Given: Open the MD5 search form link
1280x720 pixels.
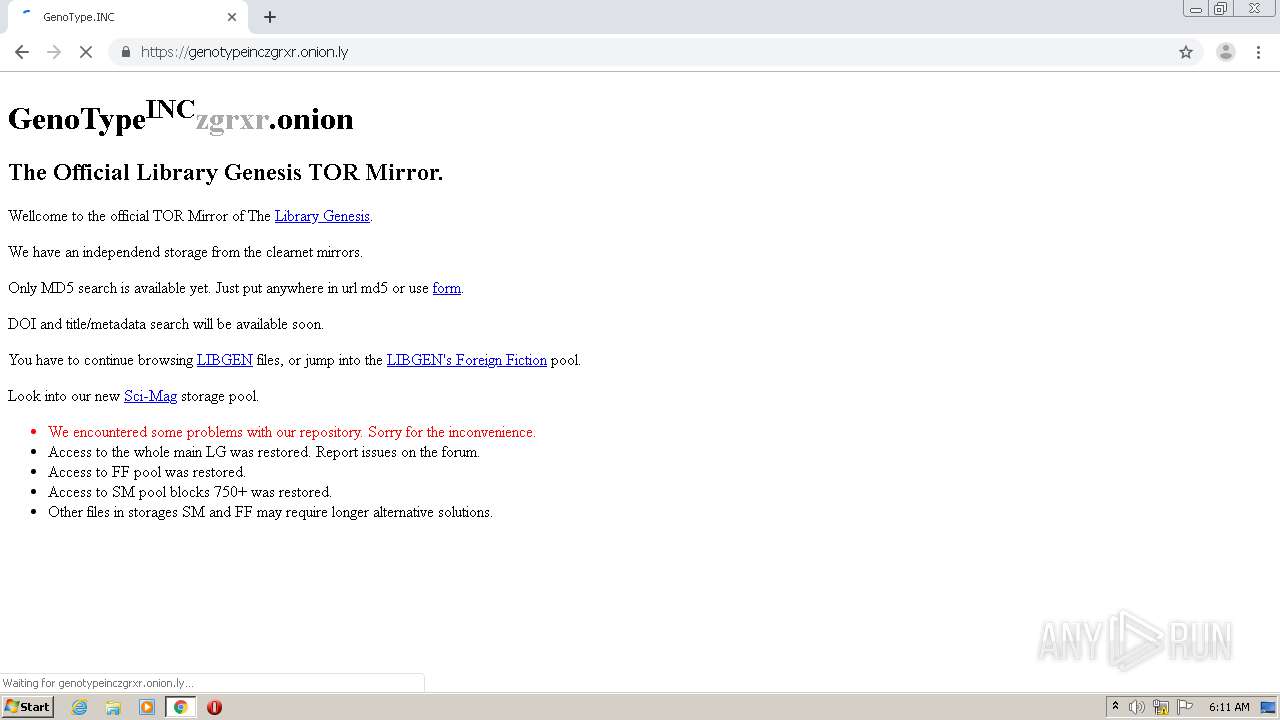Looking at the screenshot, I should (446, 288).
